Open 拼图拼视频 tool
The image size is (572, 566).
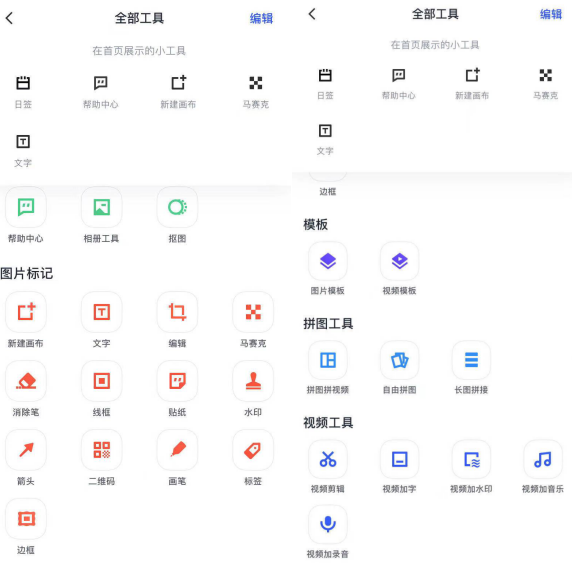pyautogui.click(x=328, y=360)
